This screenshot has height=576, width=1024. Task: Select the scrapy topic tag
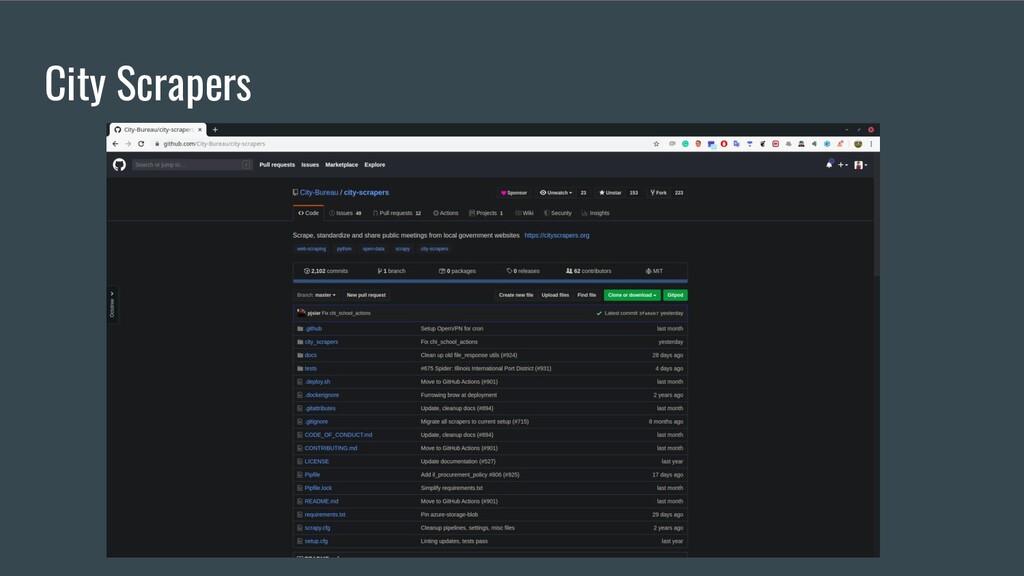click(x=402, y=249)
